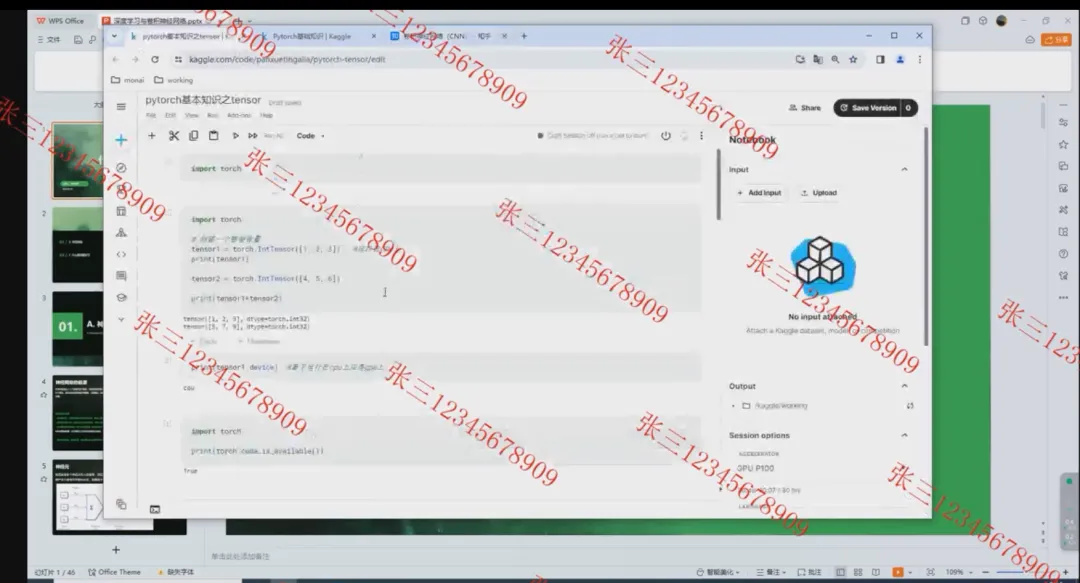Collapse the Session options chevron
This screenshot has width=1080, height=583.
(x=904, y=436)
